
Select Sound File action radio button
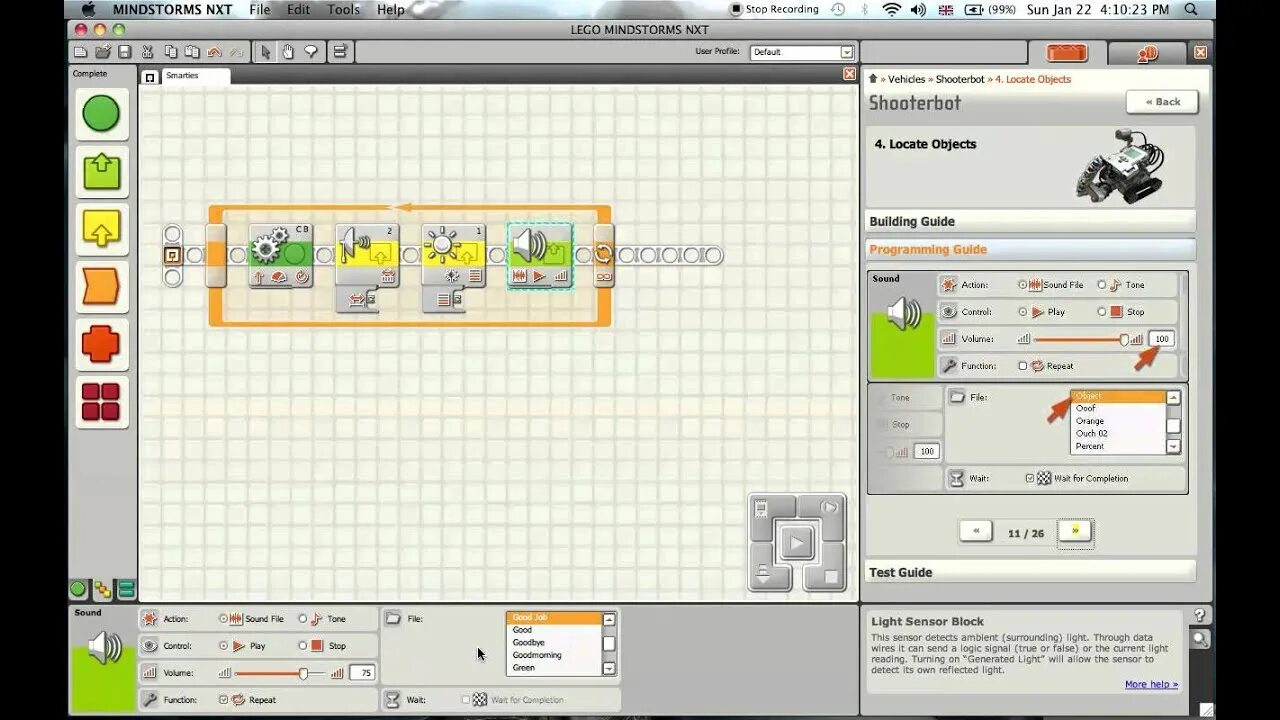click(x=223, y=619)
